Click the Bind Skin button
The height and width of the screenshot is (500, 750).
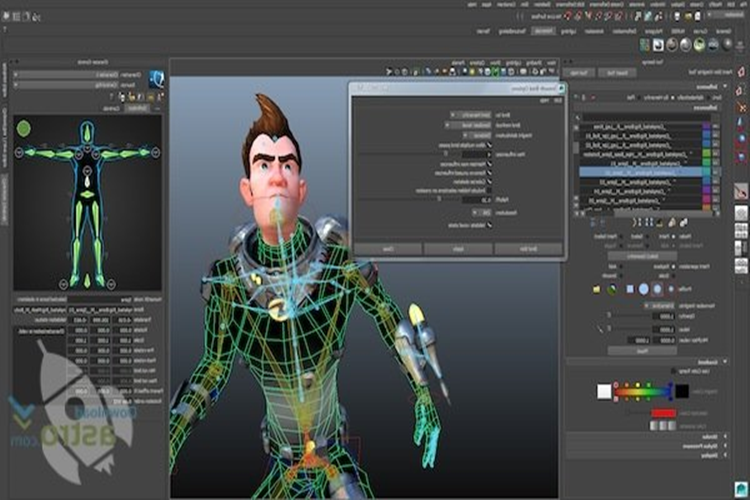pyautogui.click(x=528, y=249)
